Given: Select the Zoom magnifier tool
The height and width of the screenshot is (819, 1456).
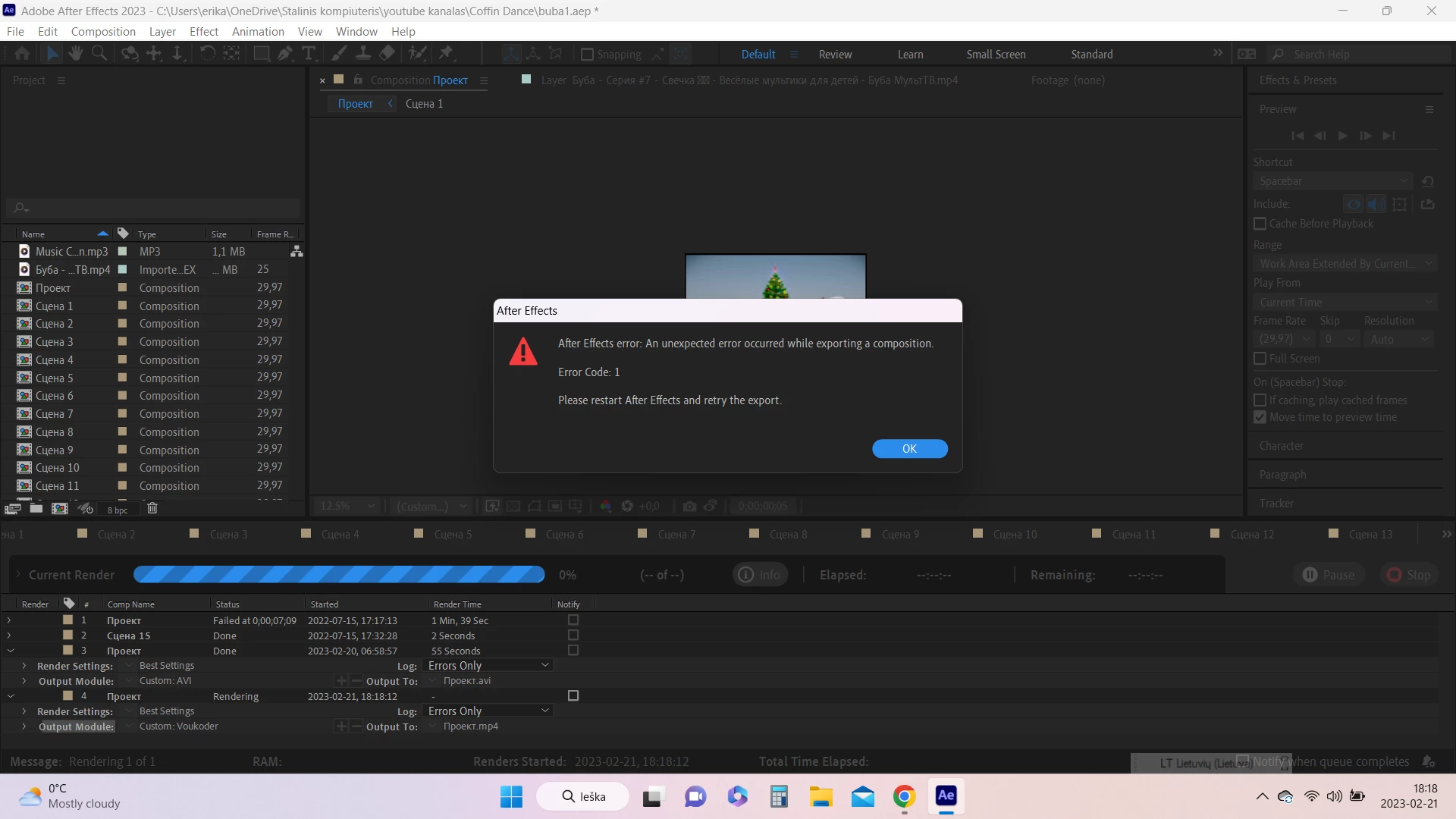Looking at the screenshot, I should 99,53.
